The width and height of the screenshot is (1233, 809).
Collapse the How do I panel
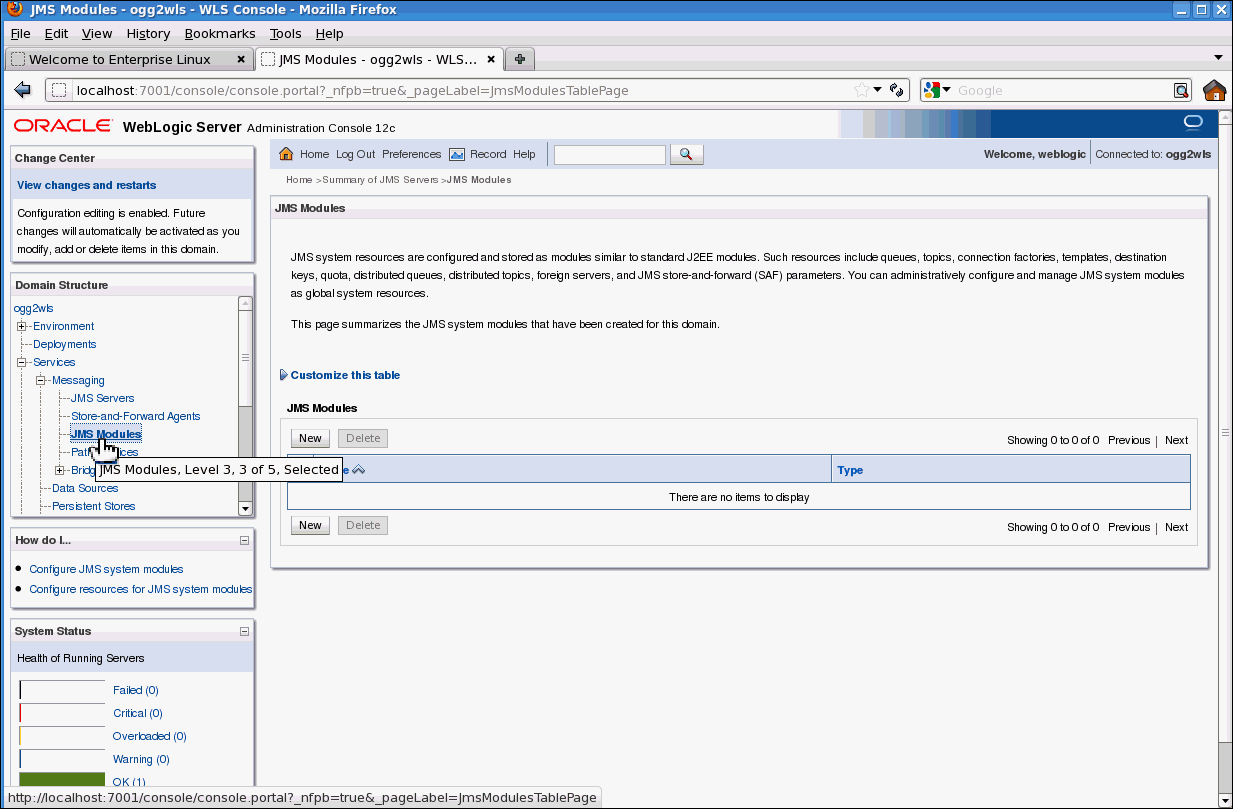(244, 540)
